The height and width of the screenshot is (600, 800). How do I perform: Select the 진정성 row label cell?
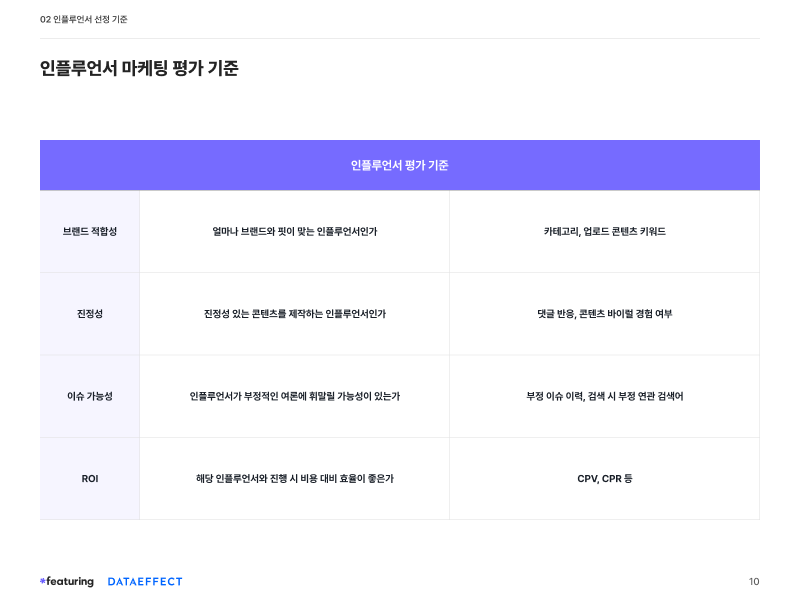tap(90, 314)
